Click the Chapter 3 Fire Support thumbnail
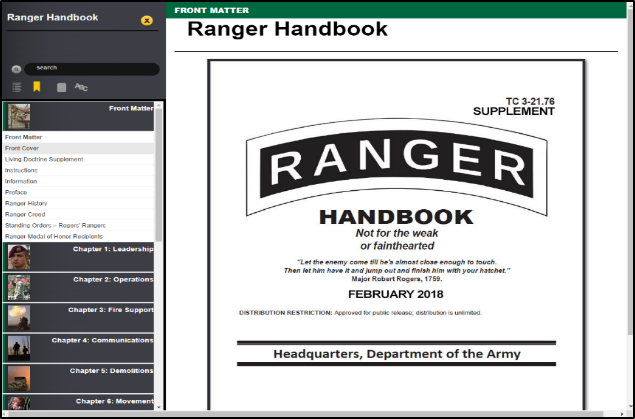This screenshot has width=635, height=419. coord(19,318)
